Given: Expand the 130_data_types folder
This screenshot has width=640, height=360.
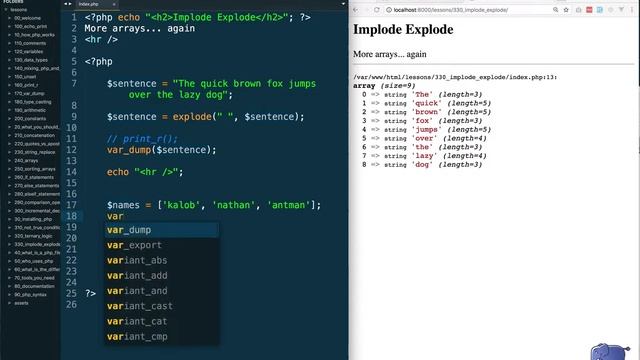Looking at the screenshot, I should tap(9, 60).
